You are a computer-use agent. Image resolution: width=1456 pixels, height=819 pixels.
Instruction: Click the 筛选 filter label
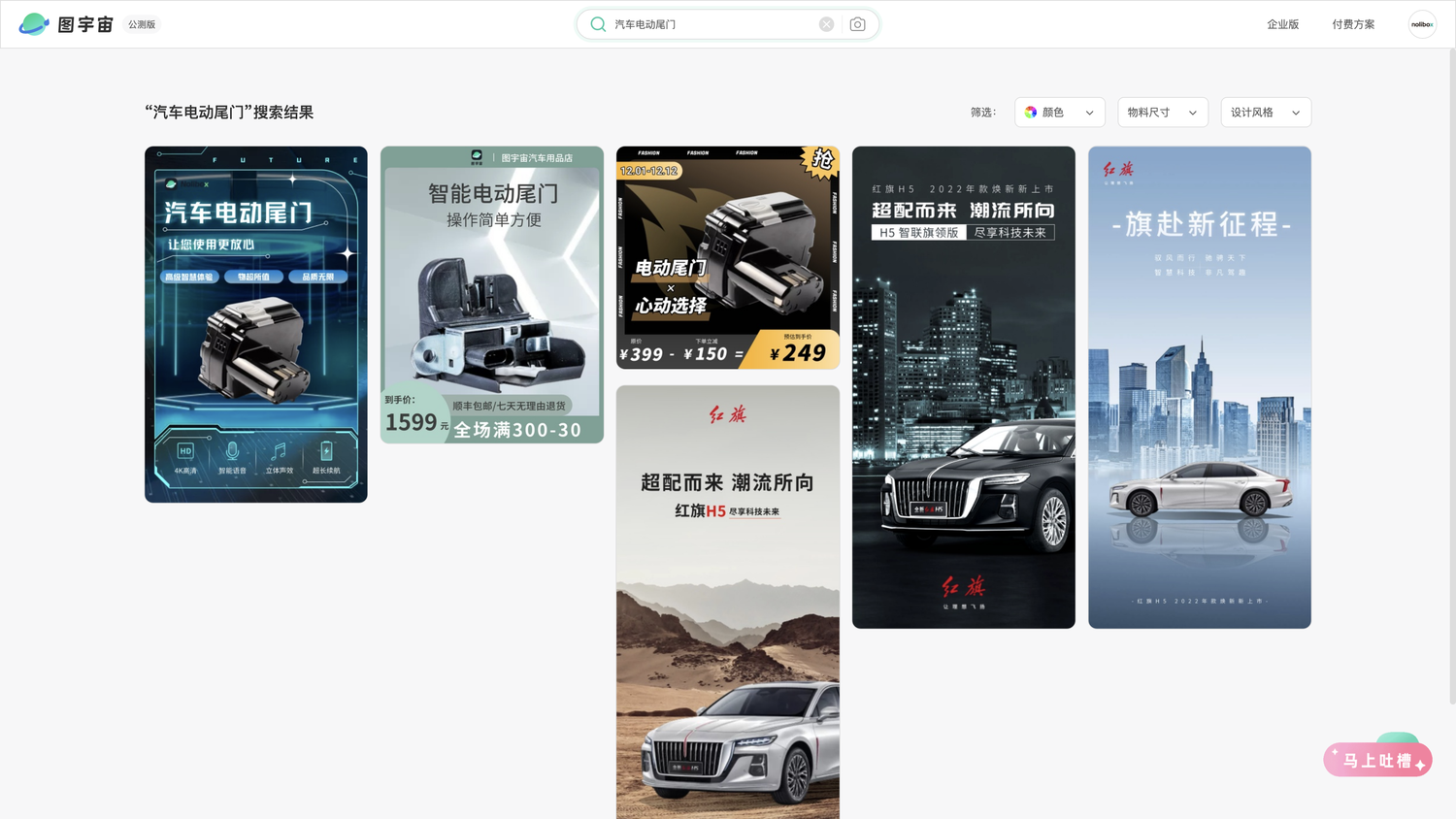(x=983, y=113)
